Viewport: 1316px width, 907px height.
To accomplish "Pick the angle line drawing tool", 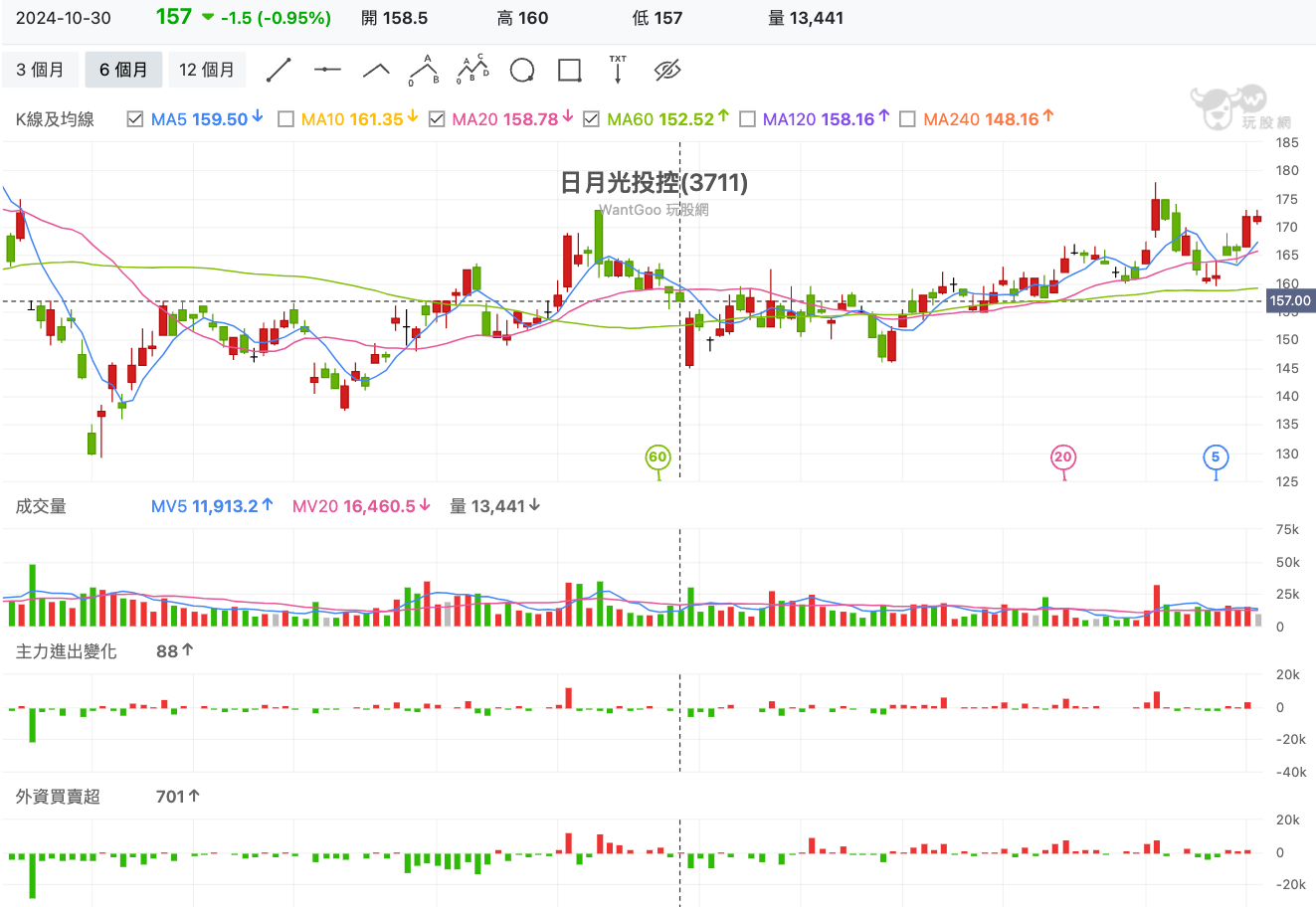I will click(376, 70).
